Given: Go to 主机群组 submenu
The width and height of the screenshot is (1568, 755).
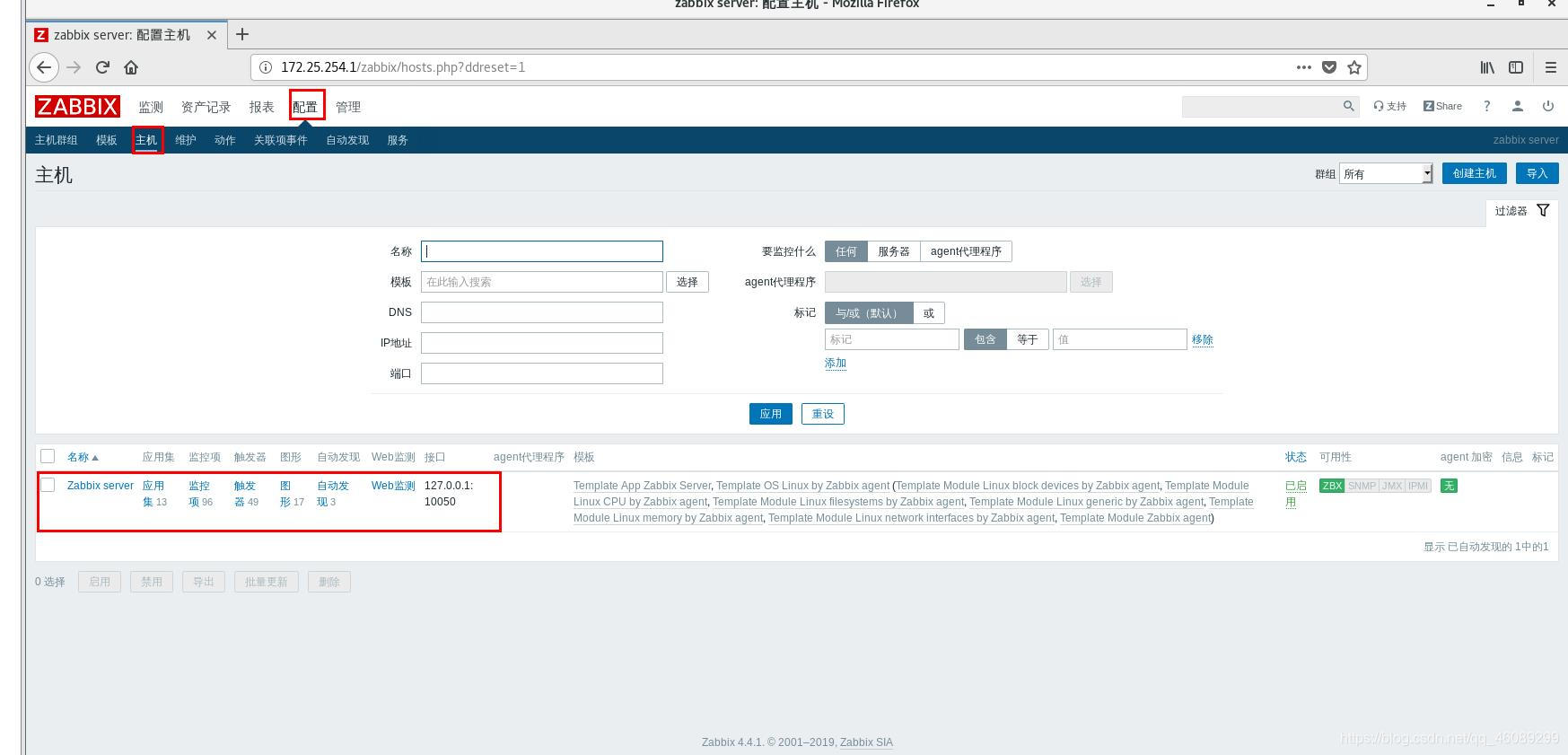Looking at the screenshot, I should pos(57,140).
